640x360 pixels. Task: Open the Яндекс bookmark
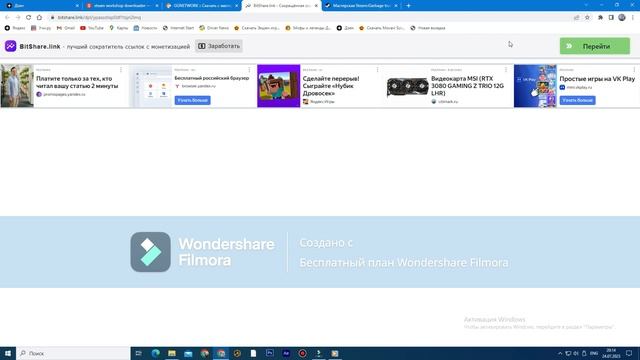[15, 28]
